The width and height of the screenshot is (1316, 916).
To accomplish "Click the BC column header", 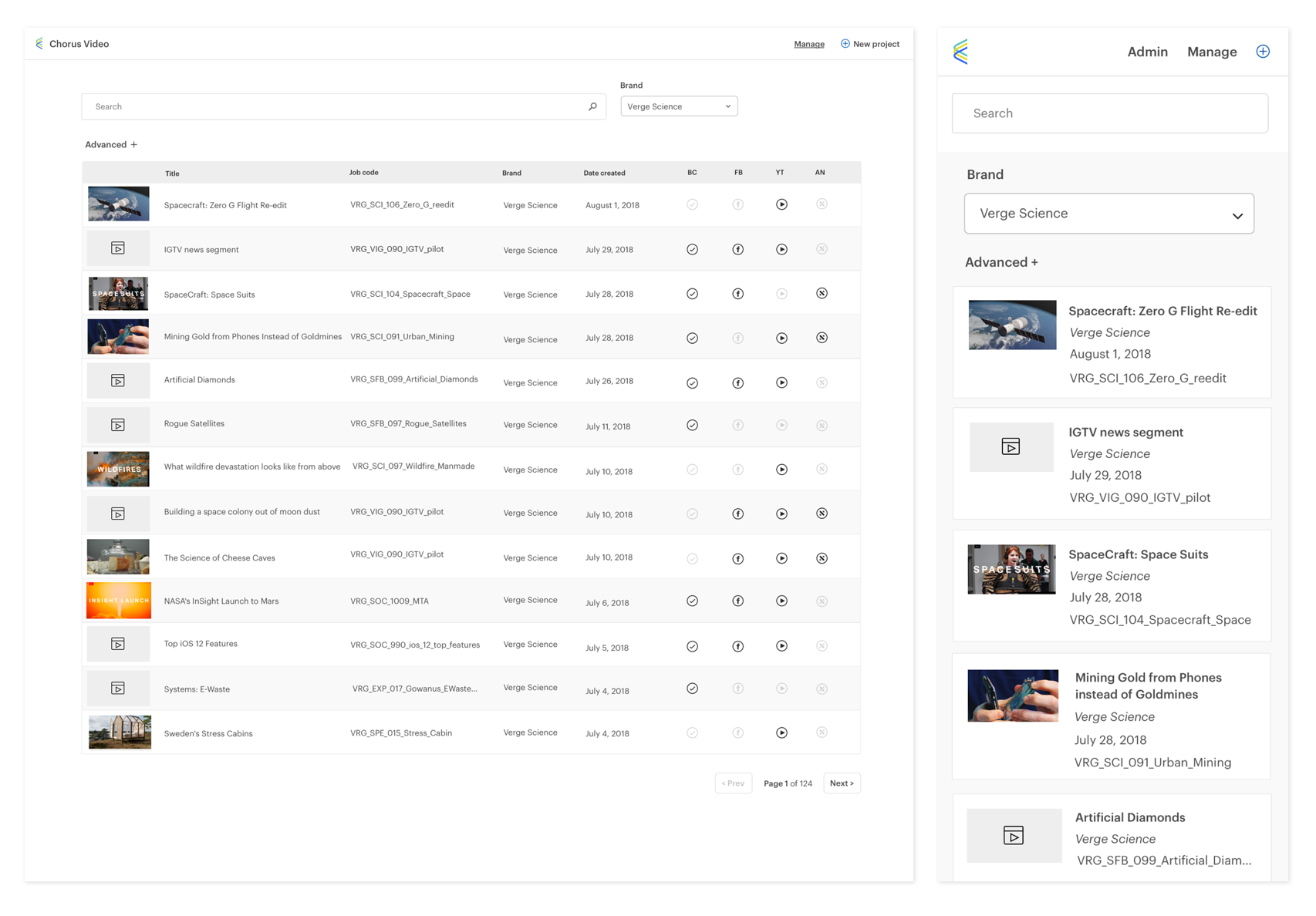I will (692, 173).
